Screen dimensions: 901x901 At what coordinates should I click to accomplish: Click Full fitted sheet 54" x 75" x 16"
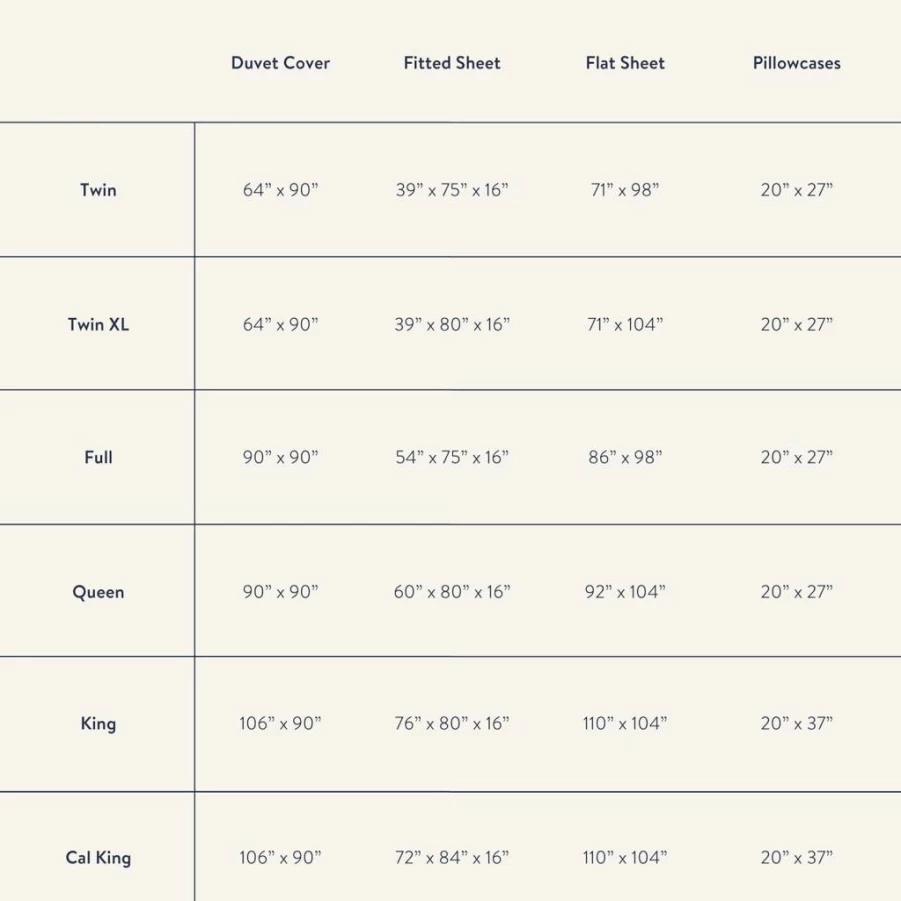tap(452, 457)
